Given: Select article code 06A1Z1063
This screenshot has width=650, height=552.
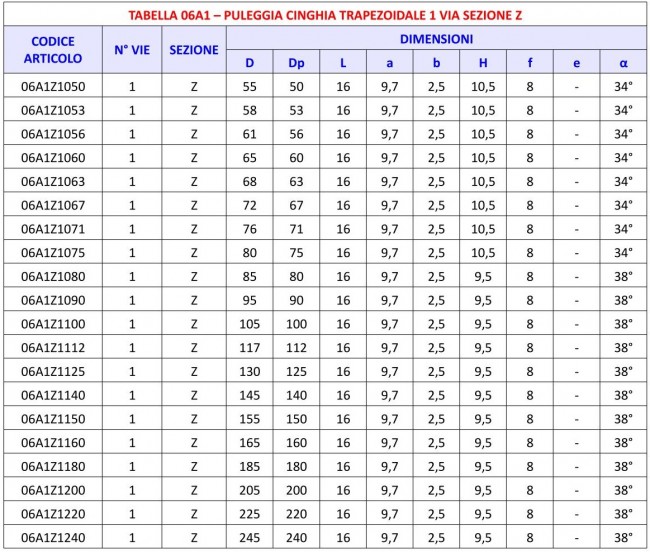Looking at the screenshot, I should point(53,182).
